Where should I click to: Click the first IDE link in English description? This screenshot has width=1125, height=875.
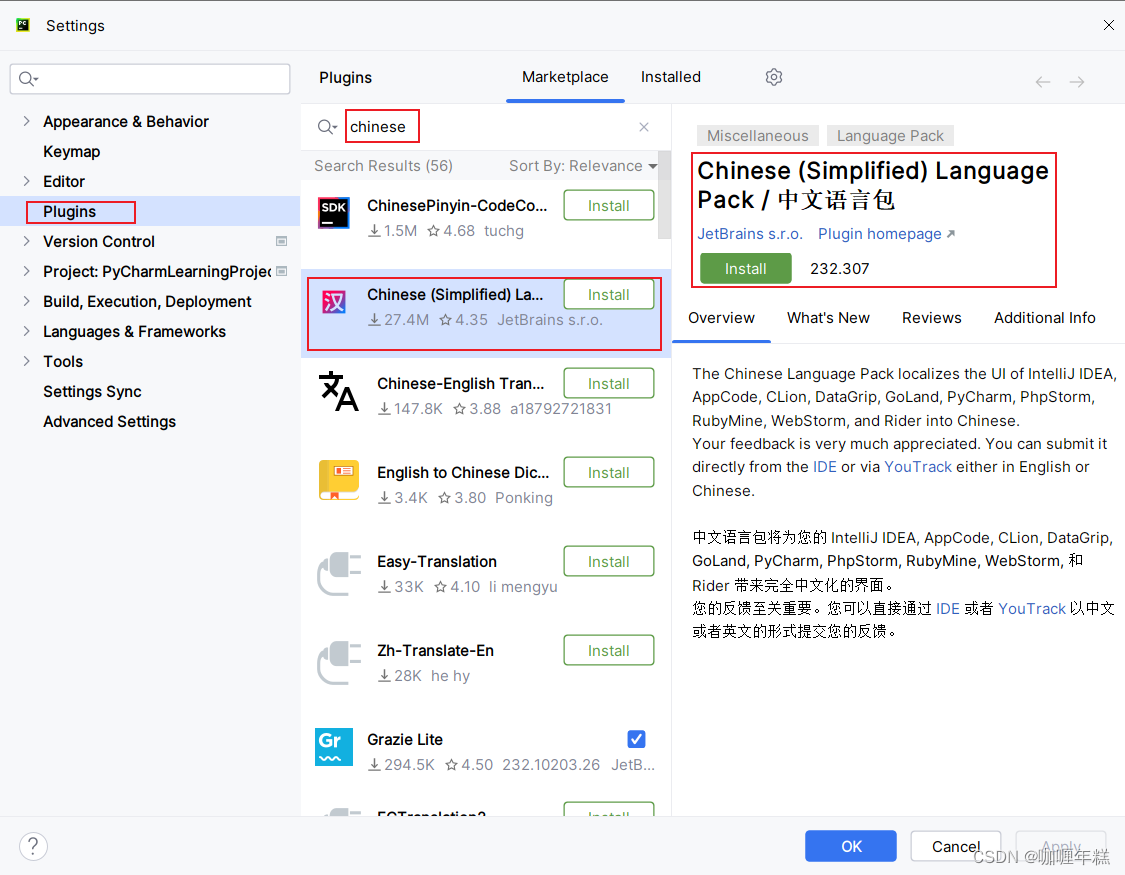tap(824, 467)
